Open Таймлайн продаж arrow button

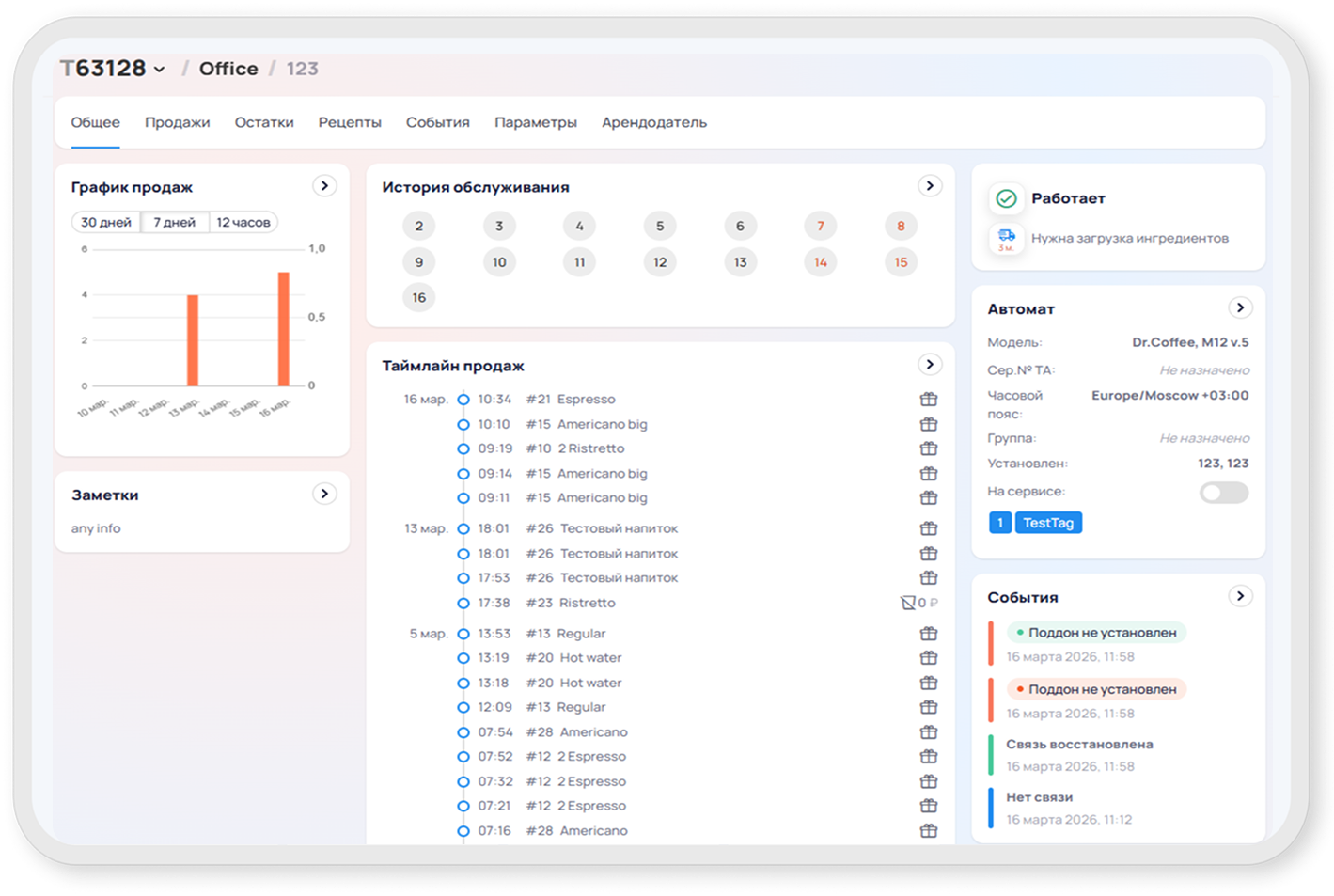point(930,365)
